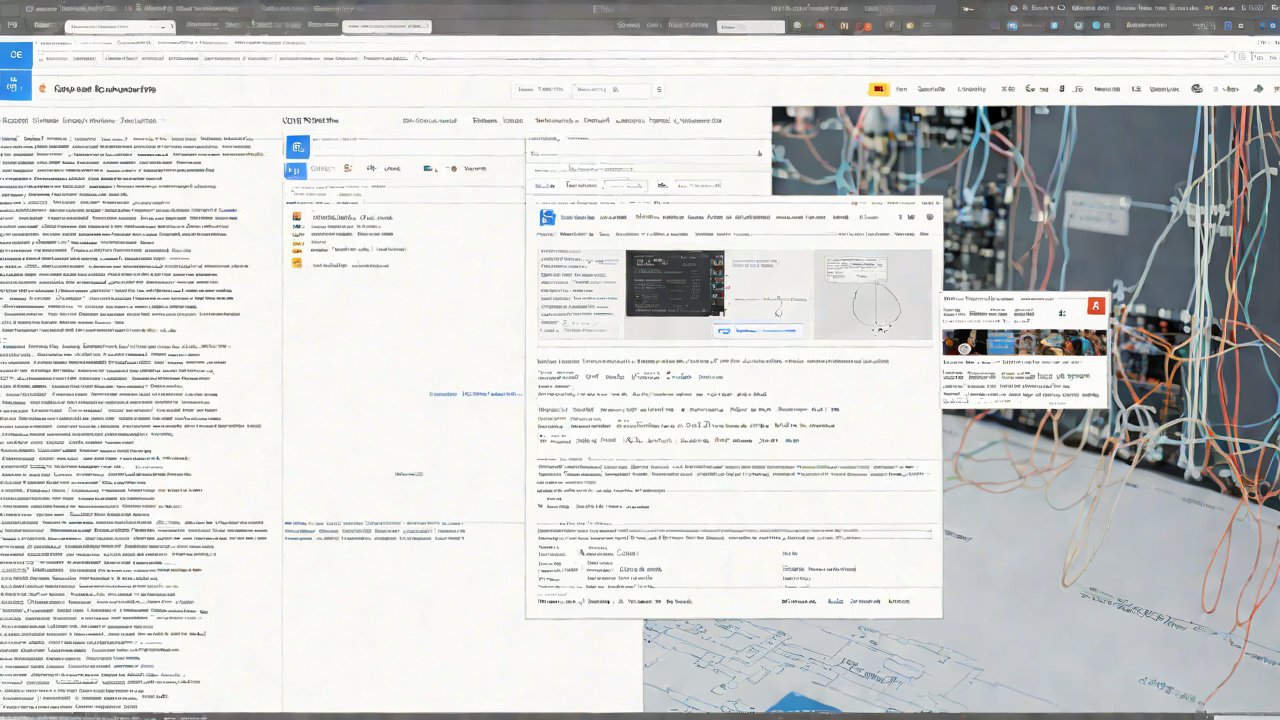This screenshot has height=720, width=1280.
Task: Click the red square icon on the popup card
Action: click(1096, 306)
